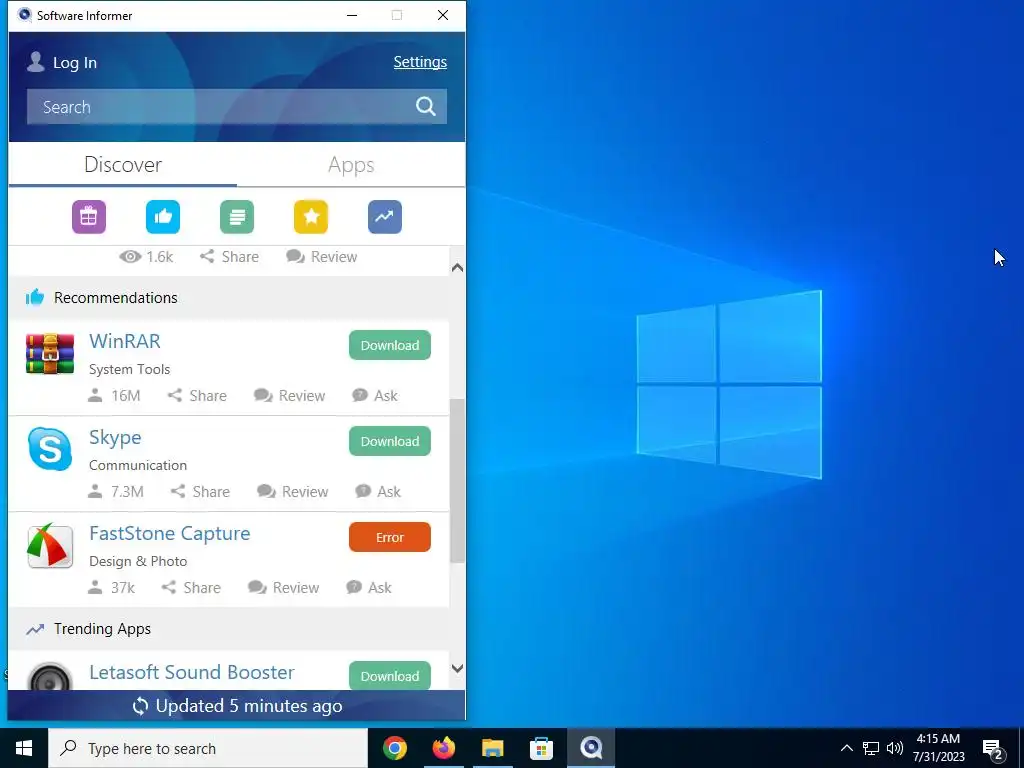Click the Software Informer taskbar icon
1024x768 pixels.
coord(590,748)
